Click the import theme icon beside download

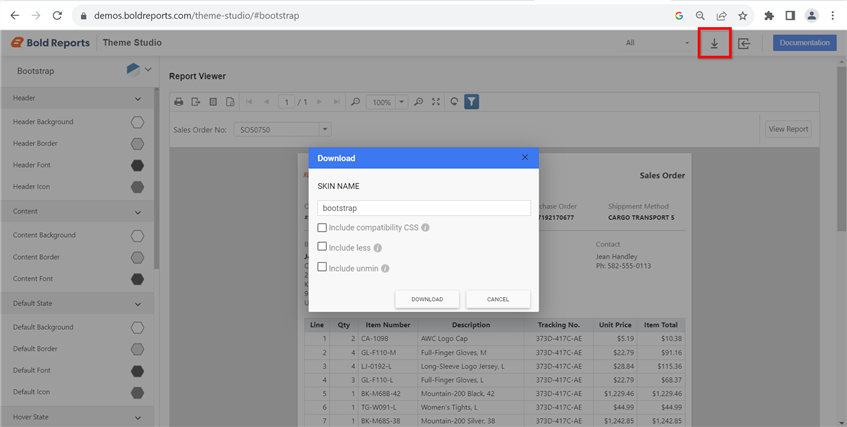[x=744, y=43]
